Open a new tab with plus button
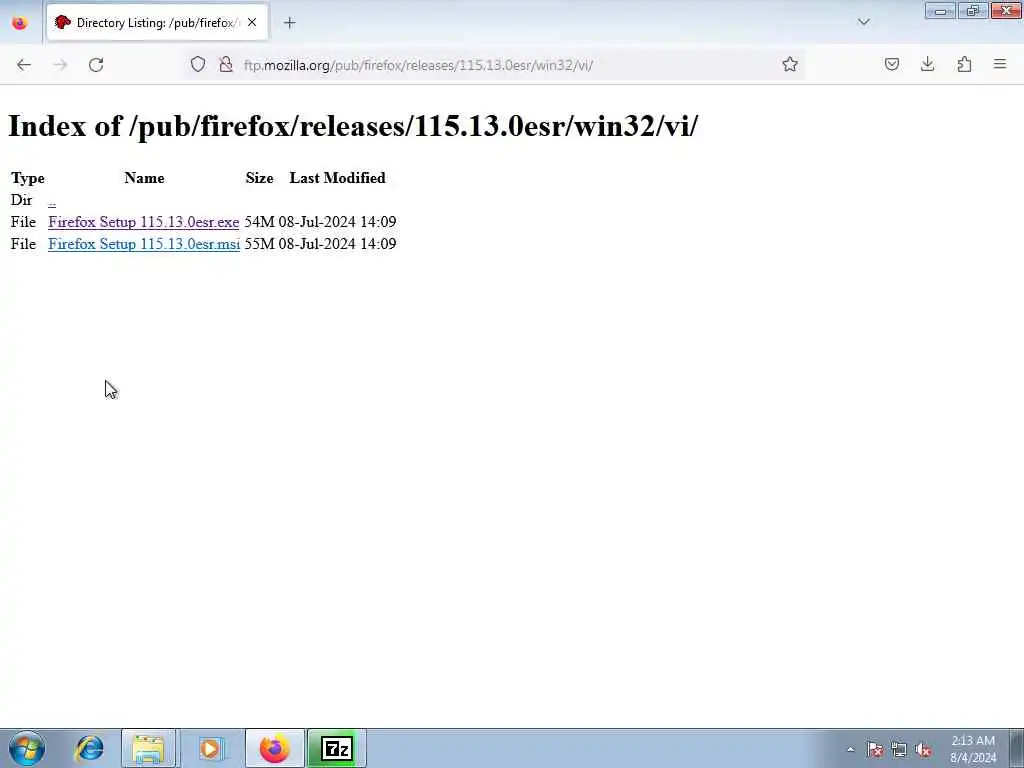This screenshot has width=1024, height=768. (289, 23)
